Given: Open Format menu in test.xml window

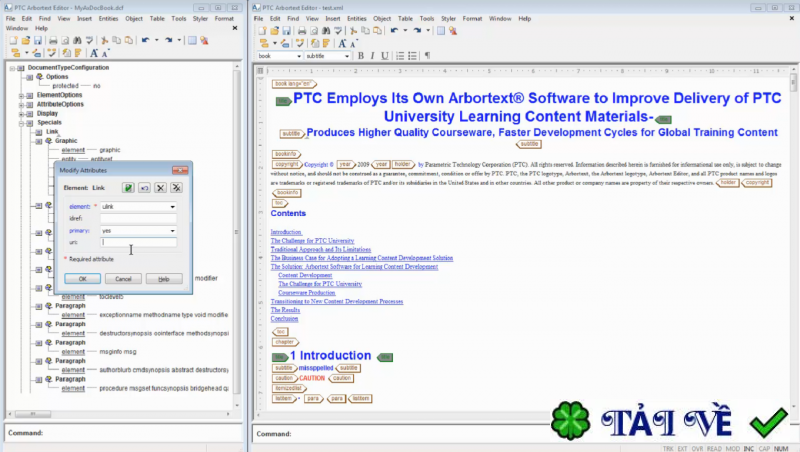Looking at the screenshot, I should coord(472,18).
